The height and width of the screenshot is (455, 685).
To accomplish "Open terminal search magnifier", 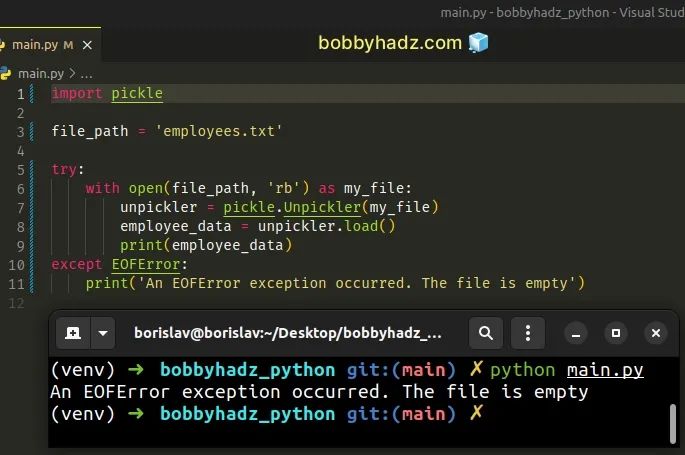I will coord(485,333).
